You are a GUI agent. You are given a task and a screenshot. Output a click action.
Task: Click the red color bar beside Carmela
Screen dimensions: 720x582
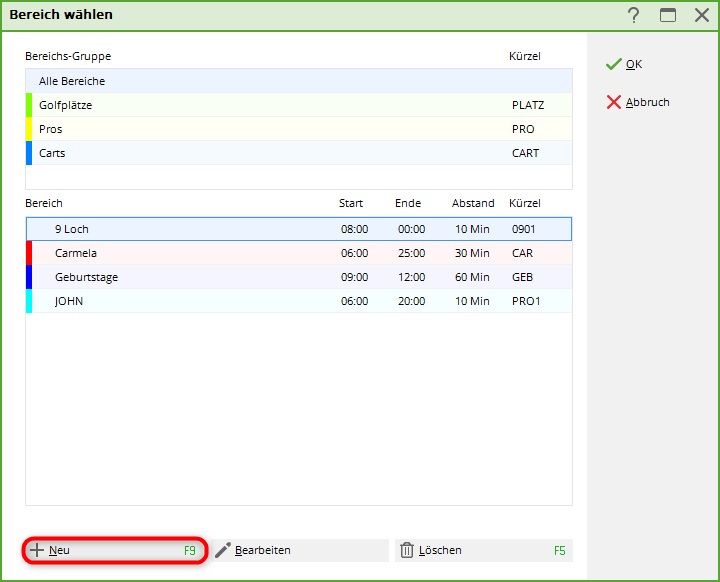[x=29, y=253]
